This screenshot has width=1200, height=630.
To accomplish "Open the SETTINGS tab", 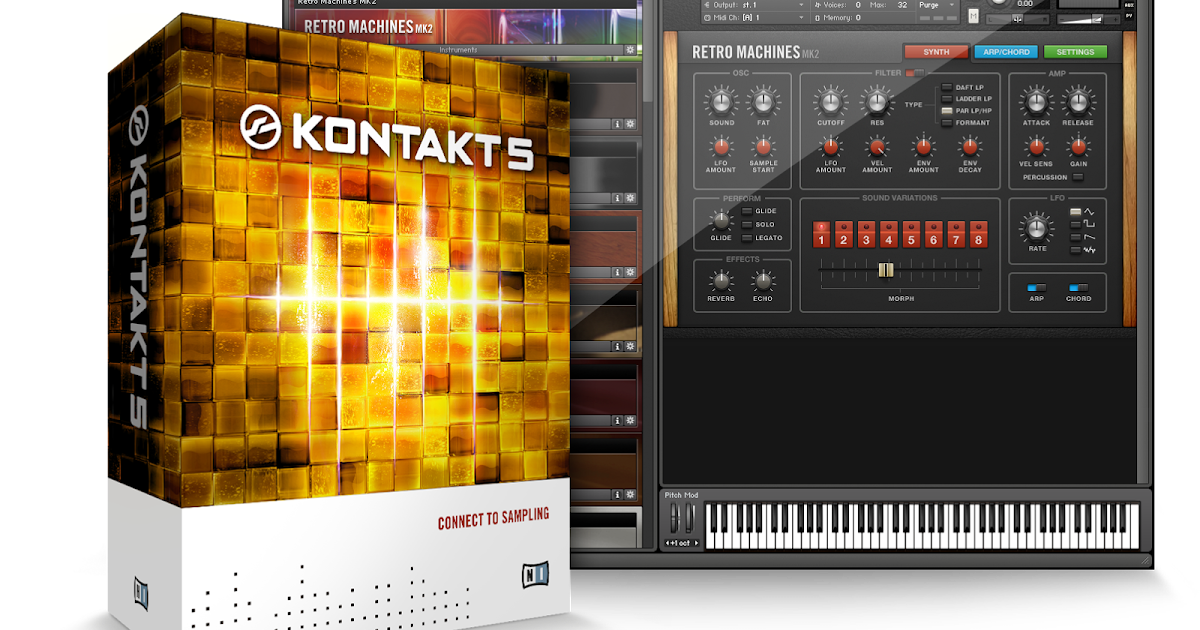I will [x=1075, y=52].
